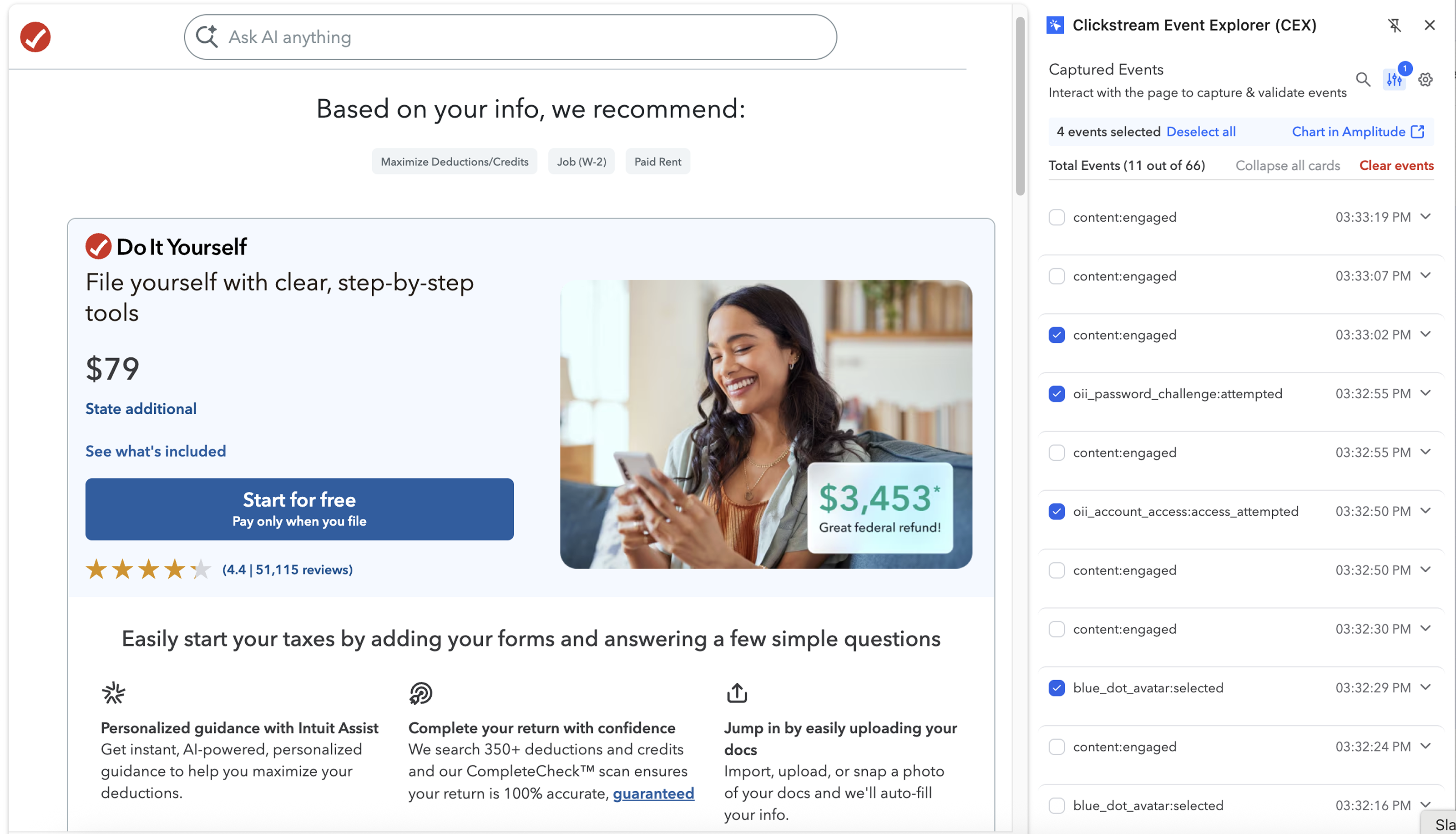Open the CEX settings gear icon
This screenshot has width=1456, height=834.
[x=1425, y=80]
